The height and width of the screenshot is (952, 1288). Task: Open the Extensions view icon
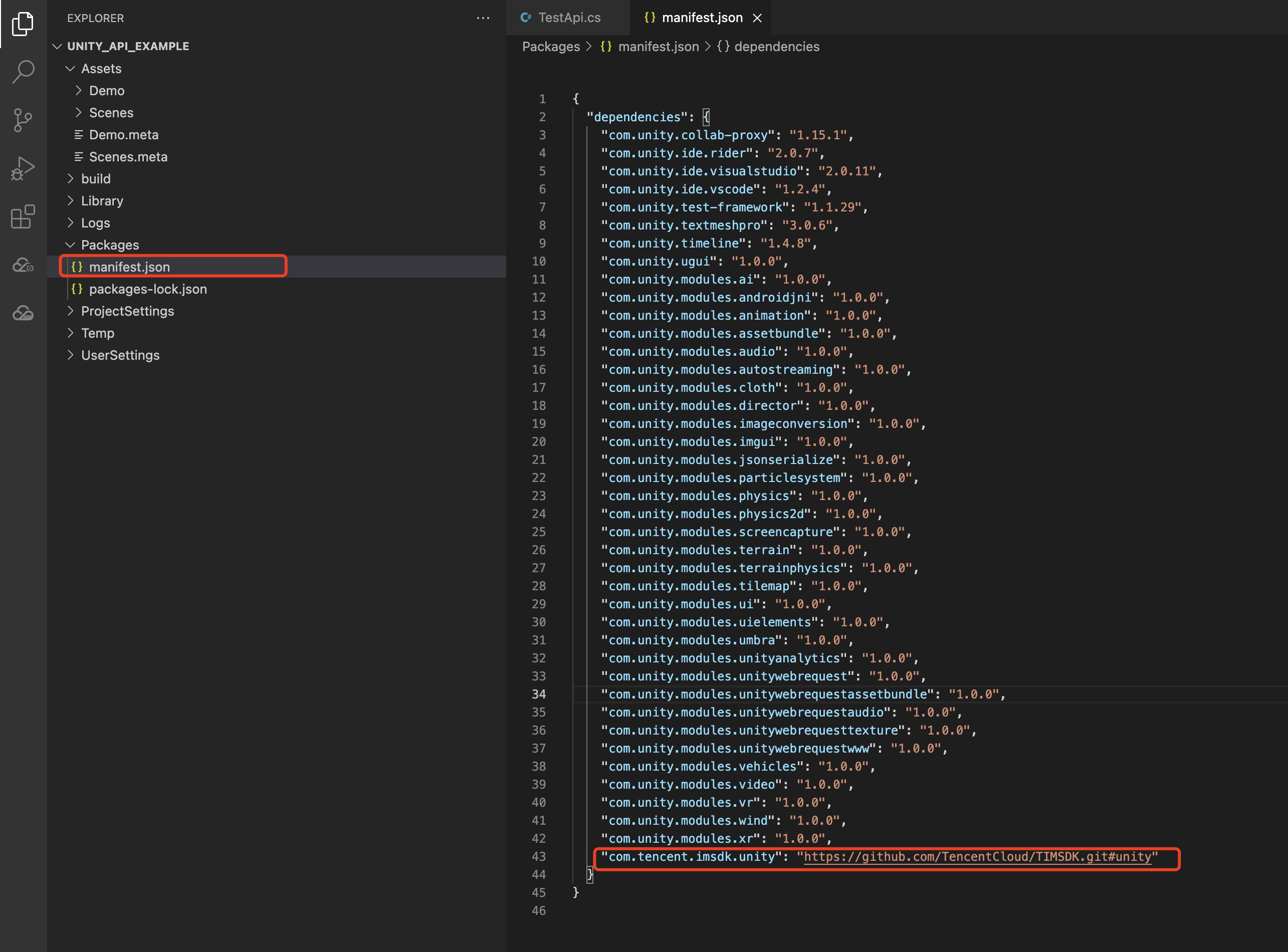(x=23, y=217)
